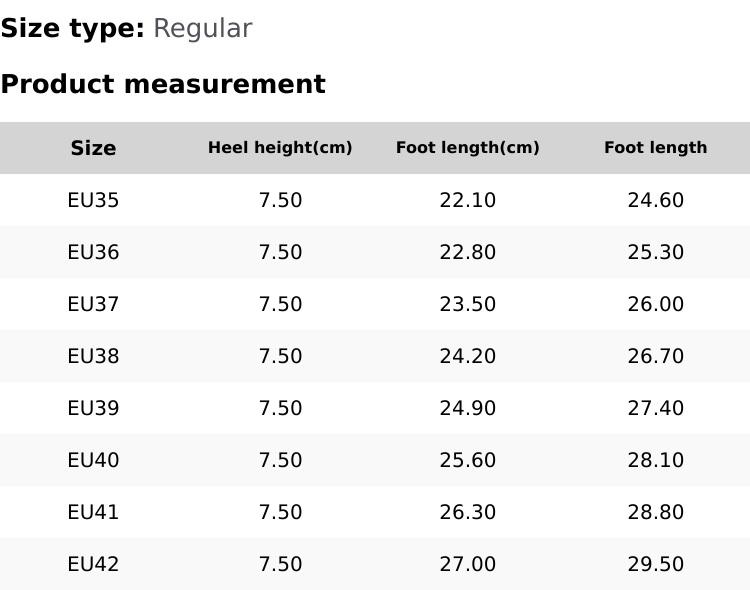
Task: Choose the EU40 size cell
Action: 93,460
